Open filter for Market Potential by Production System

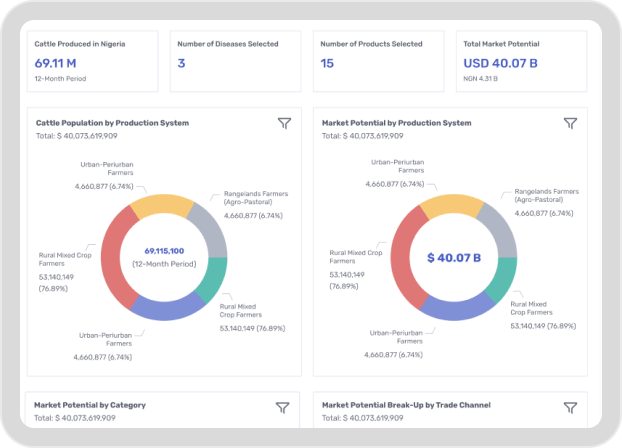pyautogui.click(x=570, y=123)
